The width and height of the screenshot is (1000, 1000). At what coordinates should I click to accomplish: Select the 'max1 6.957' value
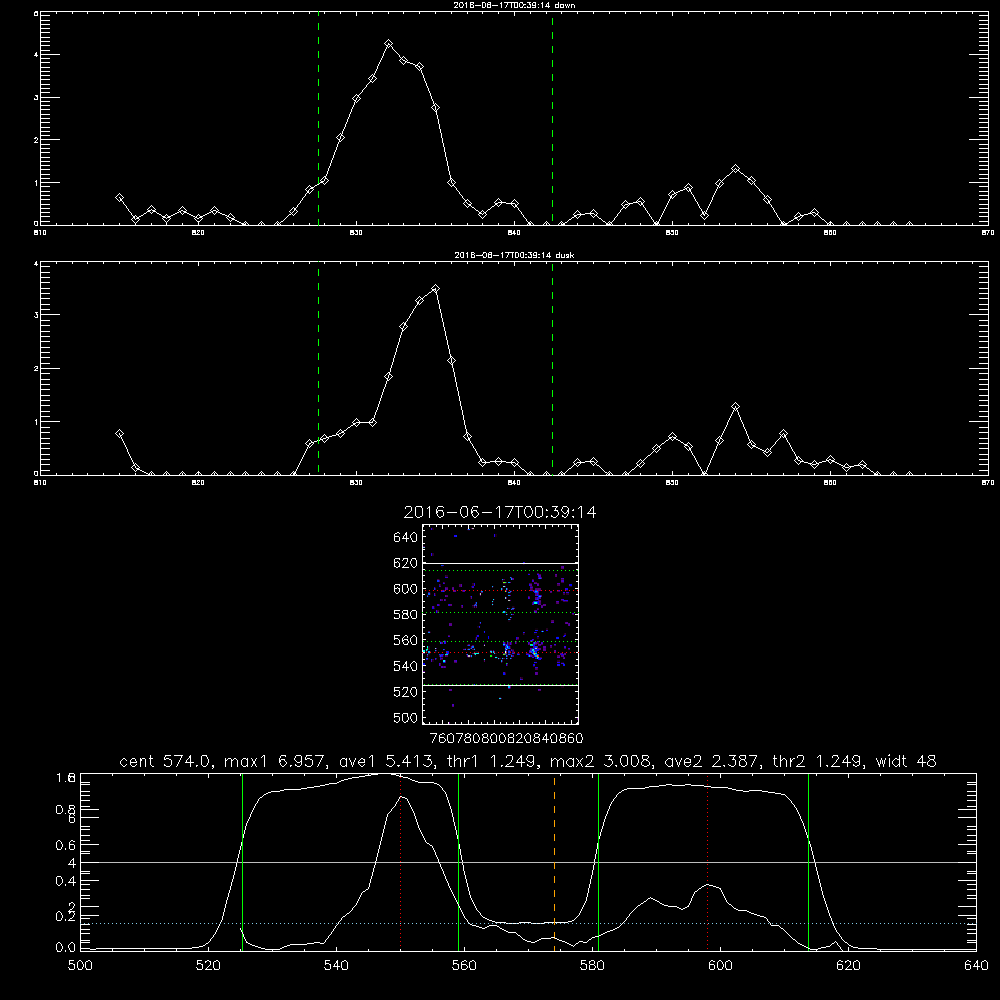[x=276, y=761]
